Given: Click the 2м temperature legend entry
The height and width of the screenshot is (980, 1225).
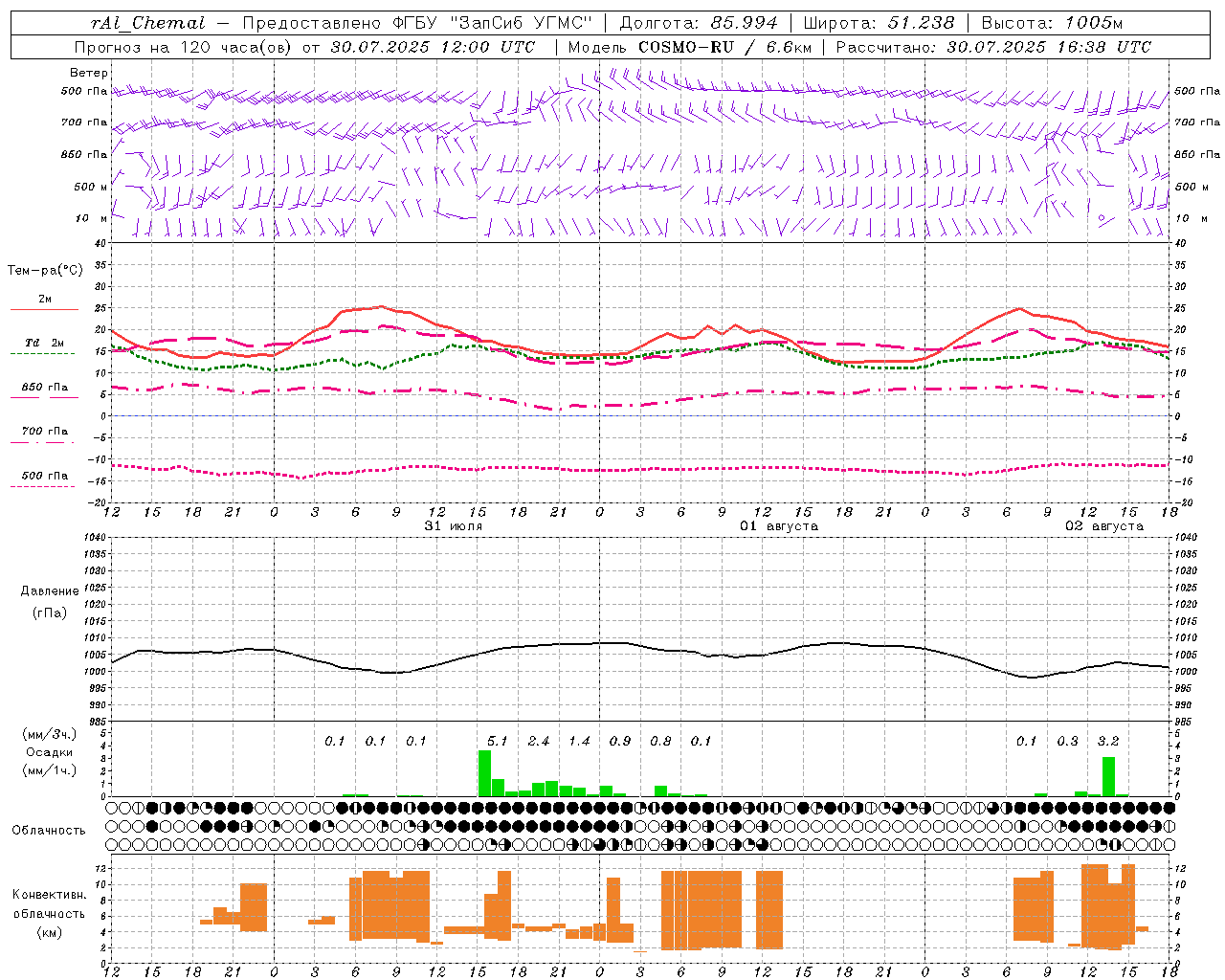Looking at the screenshot, I should [45, 300].
